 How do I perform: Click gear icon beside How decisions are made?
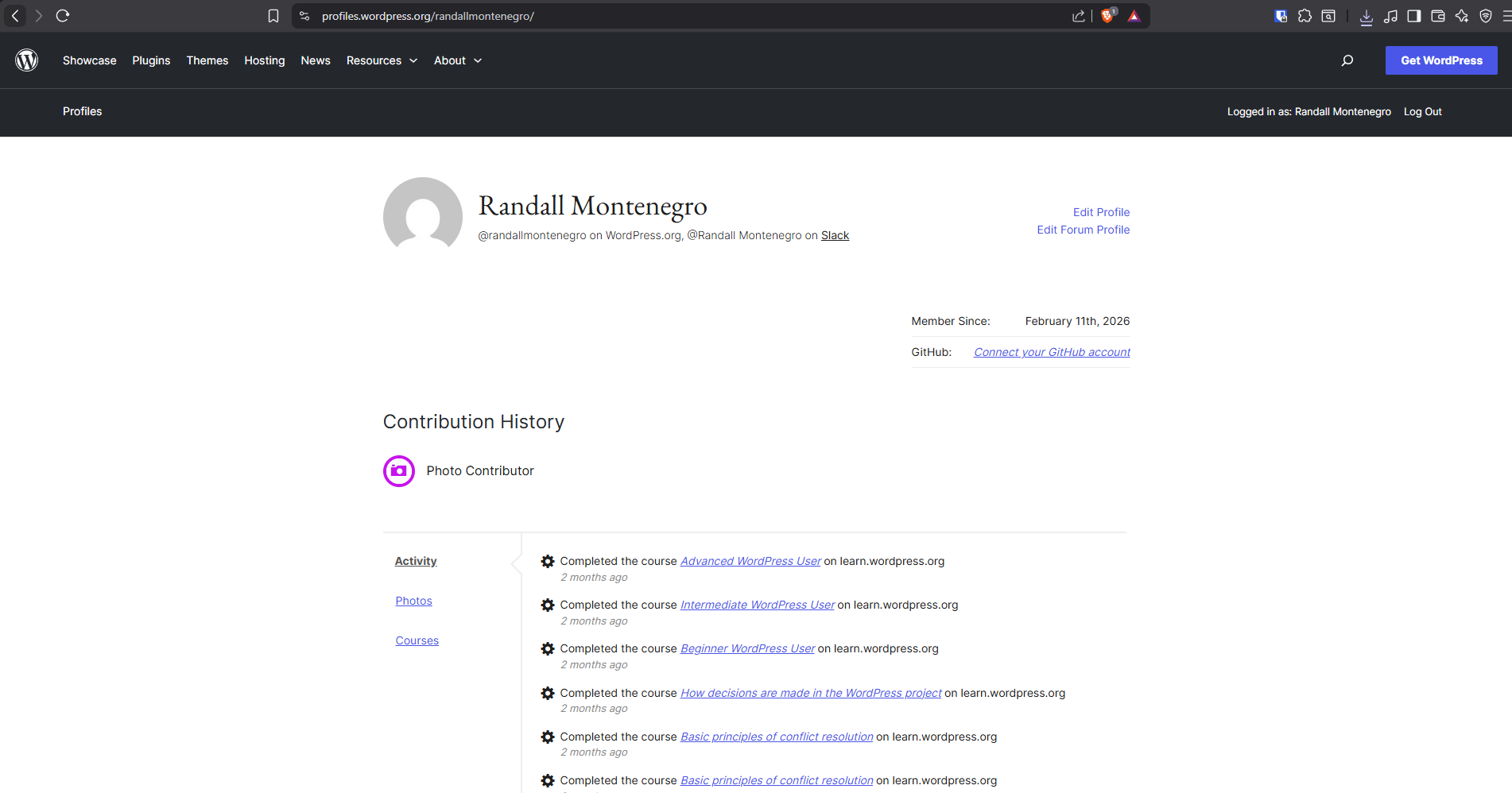click(x=548, y=693)
